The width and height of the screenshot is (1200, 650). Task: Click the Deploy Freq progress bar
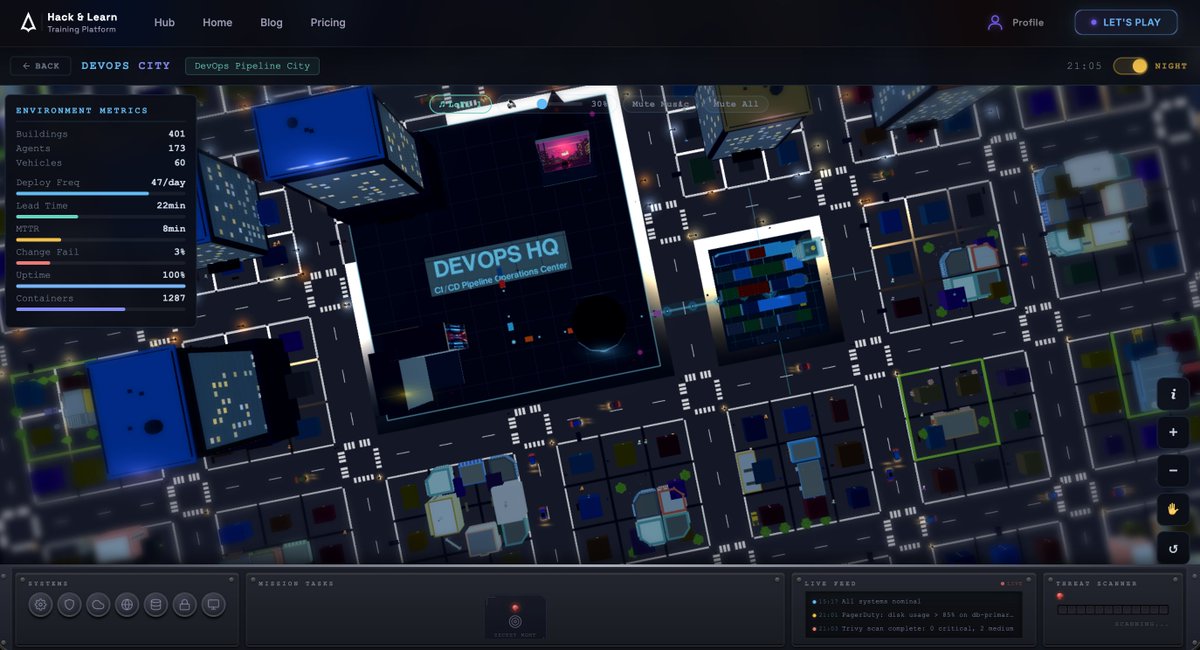(x=100, y=194)
